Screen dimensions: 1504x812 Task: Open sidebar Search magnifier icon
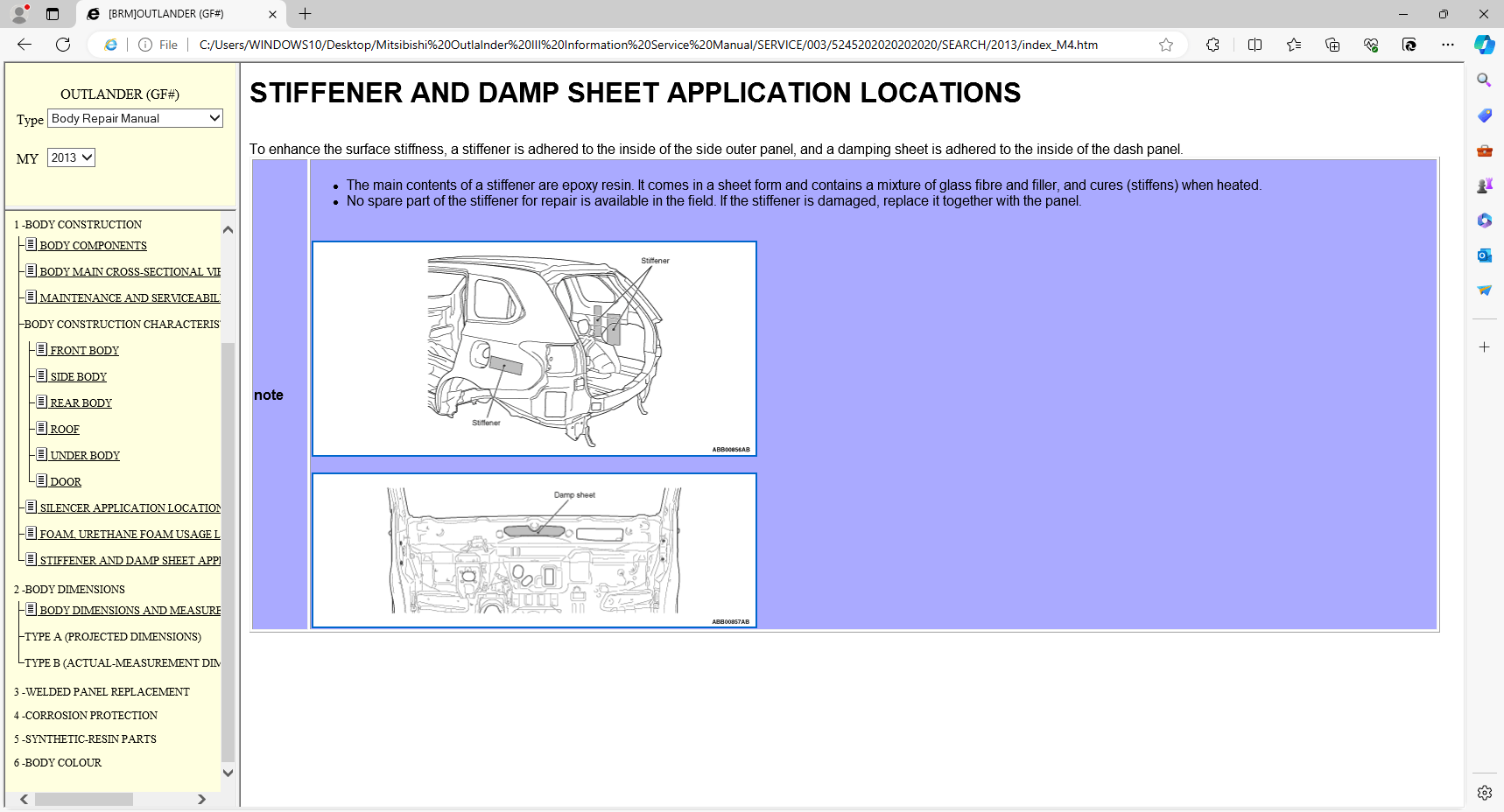coord(1484,80)
